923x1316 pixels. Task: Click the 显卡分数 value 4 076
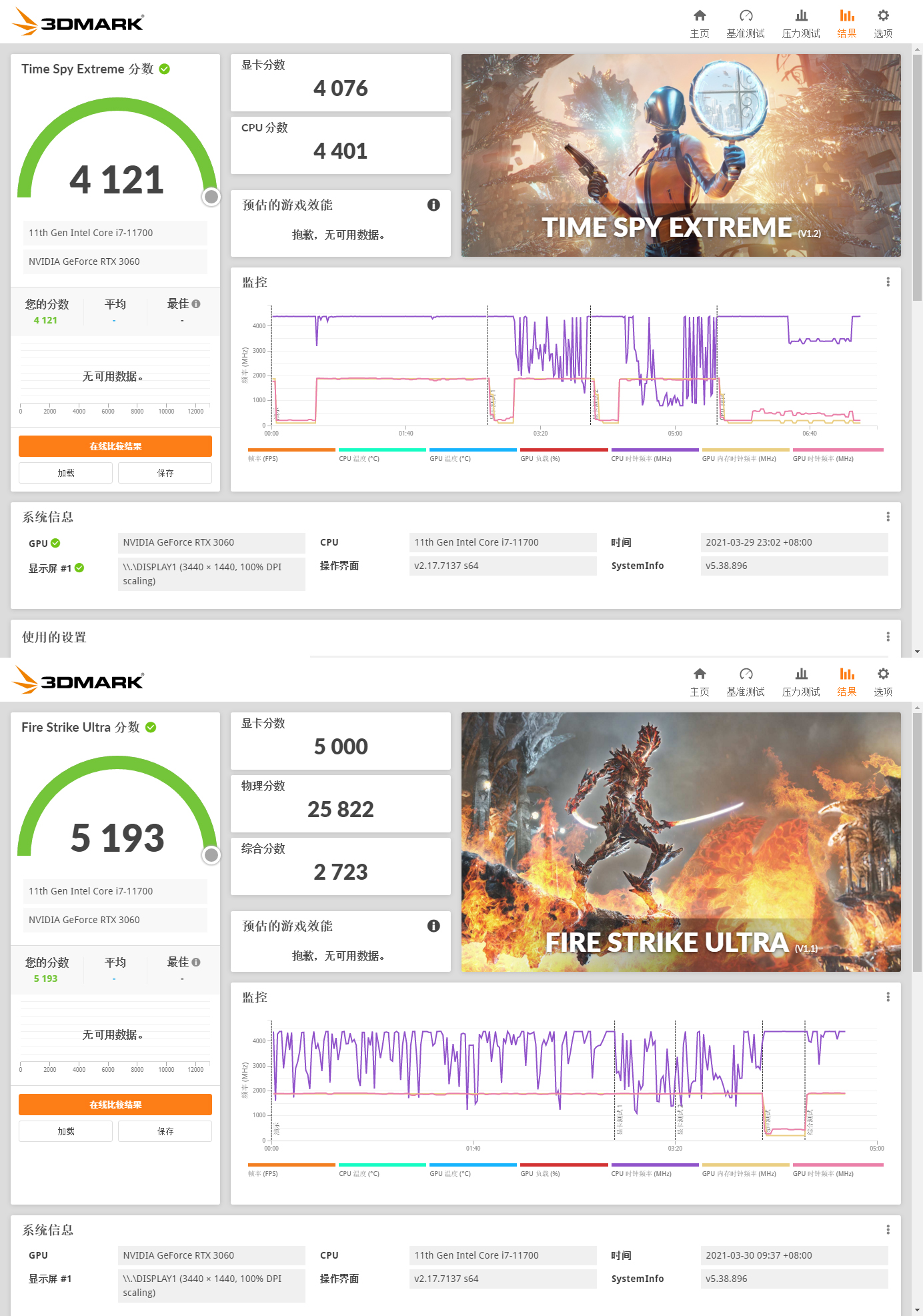click(341, 88)
